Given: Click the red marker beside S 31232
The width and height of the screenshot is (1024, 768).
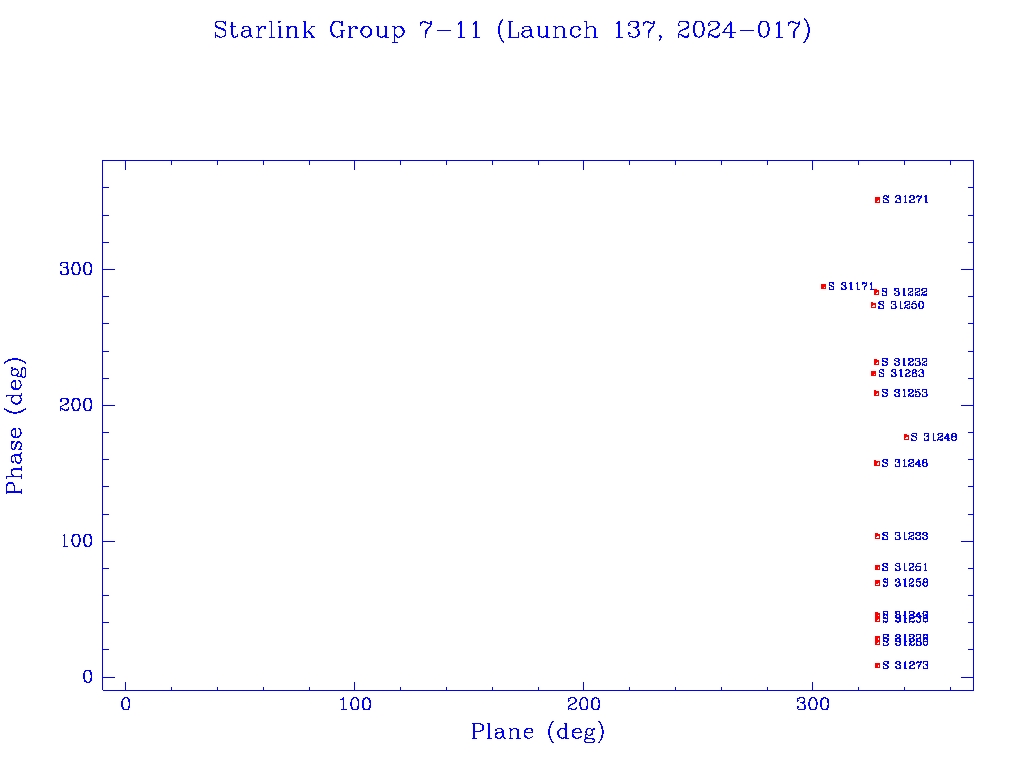Looking at the screenshot, I should [x=876, y=362].
